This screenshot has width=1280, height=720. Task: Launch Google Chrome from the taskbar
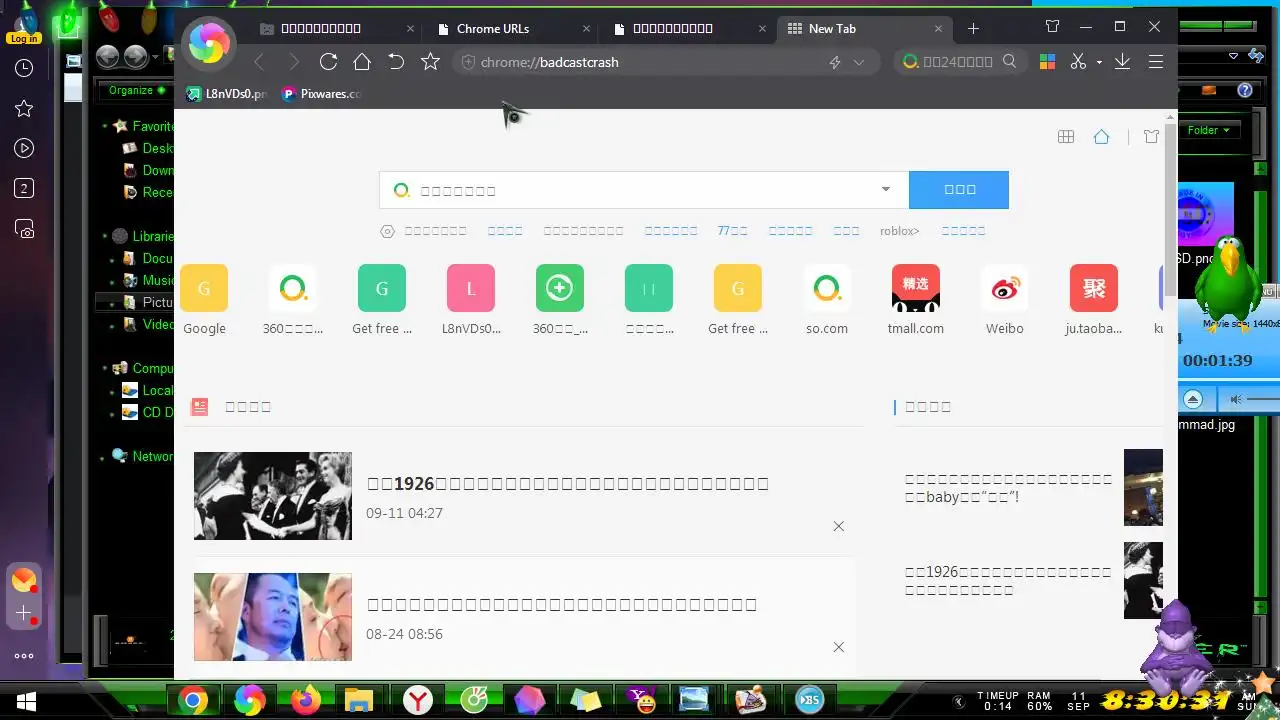point(194,700)
